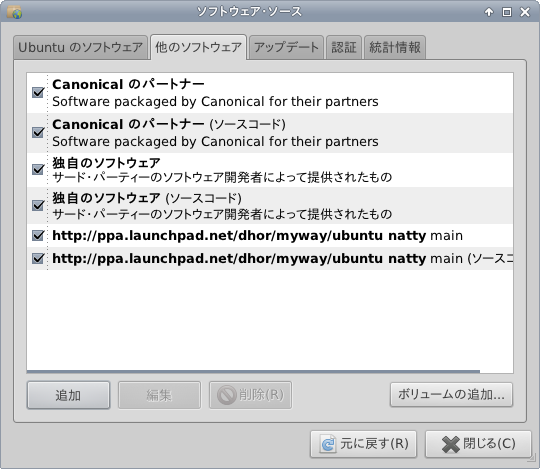Image resolution: width=540 pixels, height=469 pixels.
Task: Click the roll-up arrow icon in title bar
Action: pos(489,12)
